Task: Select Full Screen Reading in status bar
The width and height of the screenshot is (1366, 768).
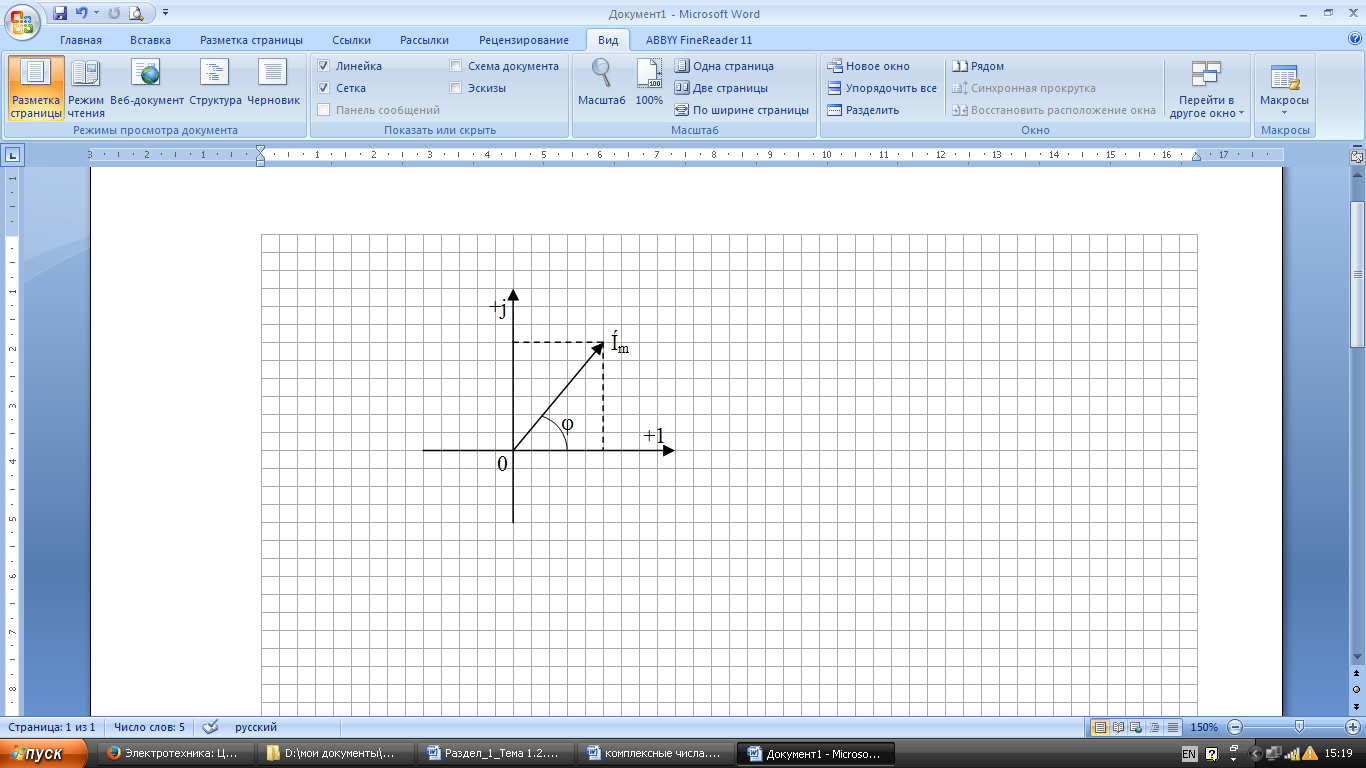Action: (x=1120, y=727)
